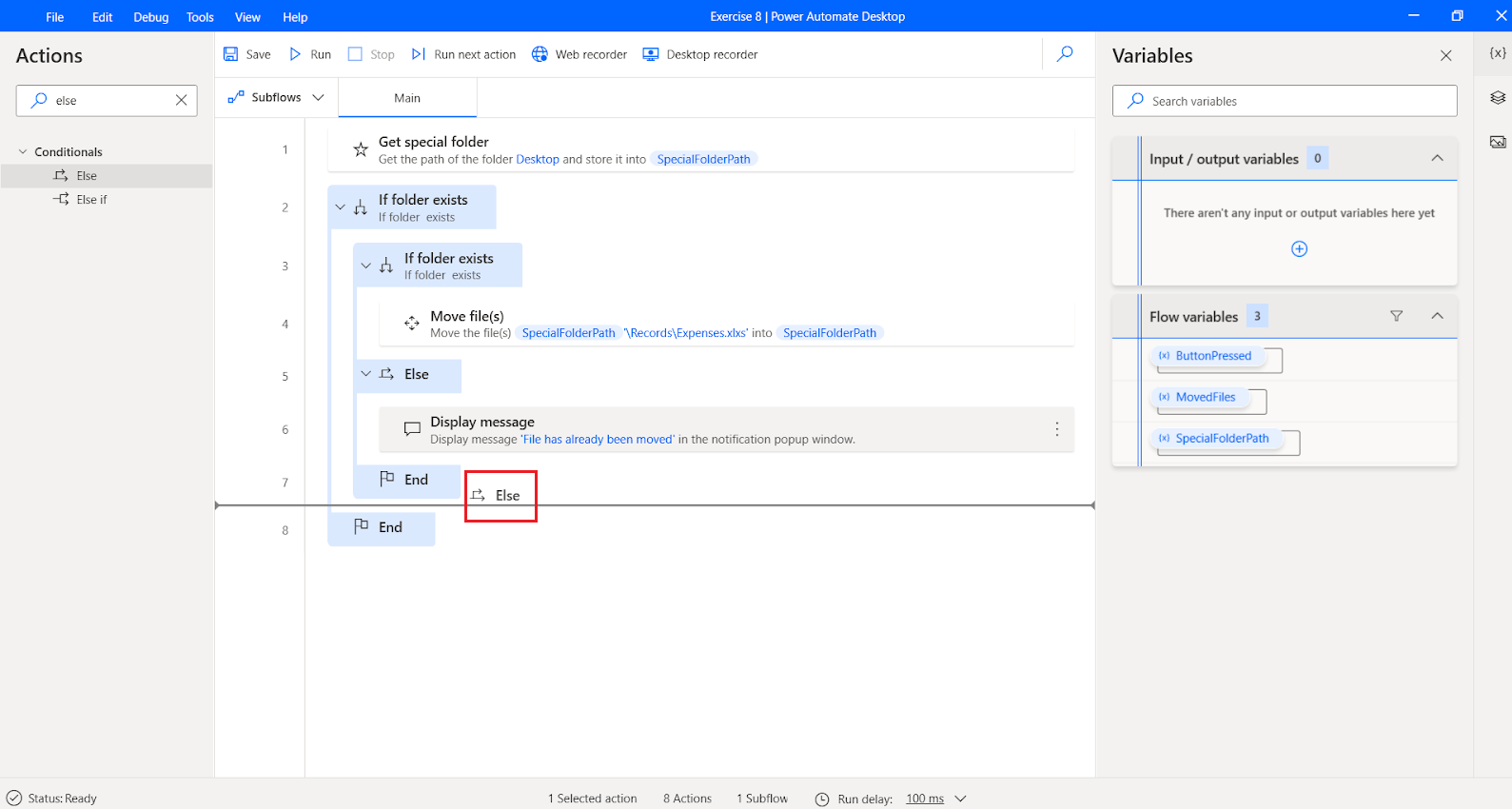Open the View menu

(247, 16)
